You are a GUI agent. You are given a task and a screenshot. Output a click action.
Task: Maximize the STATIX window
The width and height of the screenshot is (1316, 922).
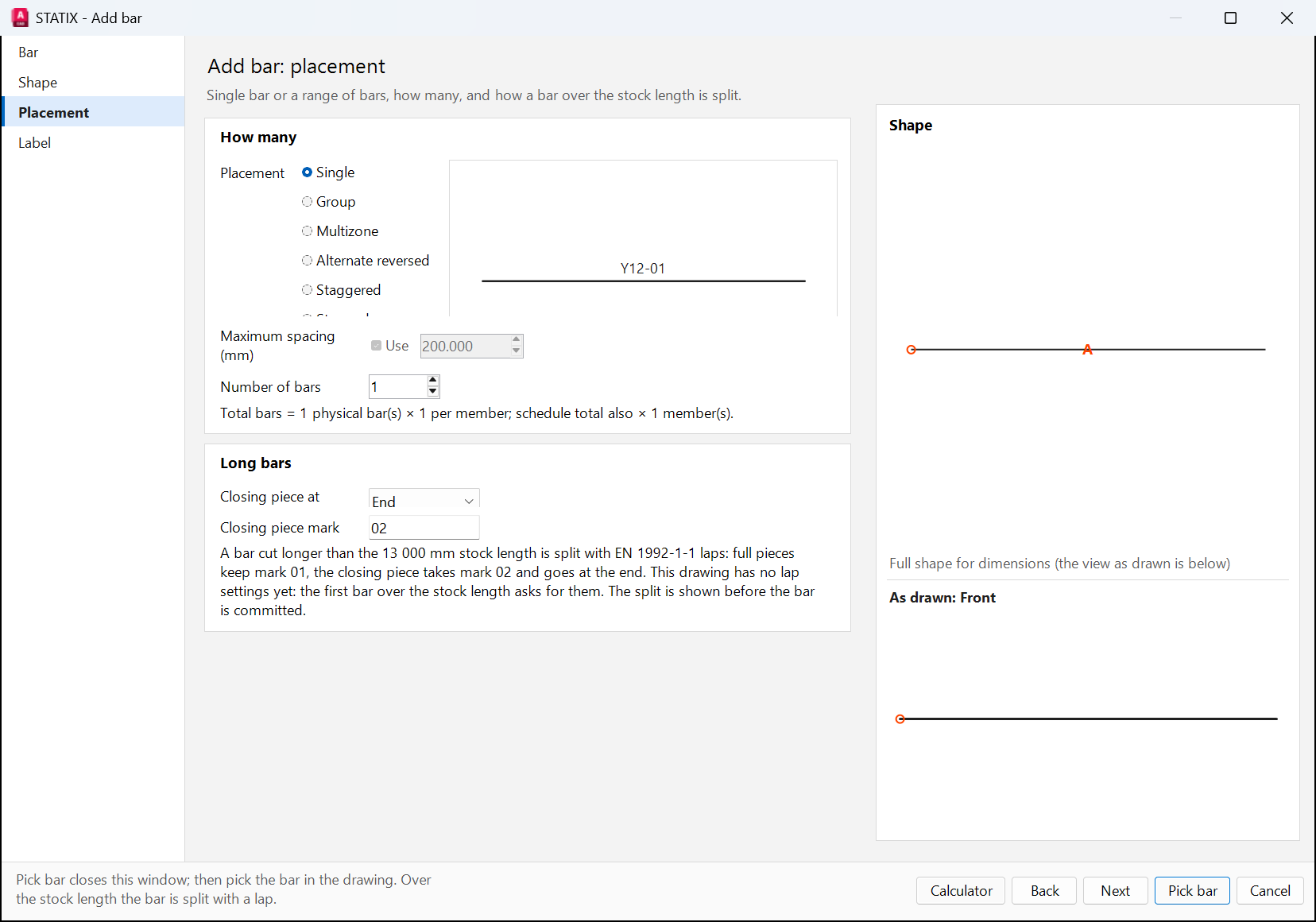point(1230,17)
